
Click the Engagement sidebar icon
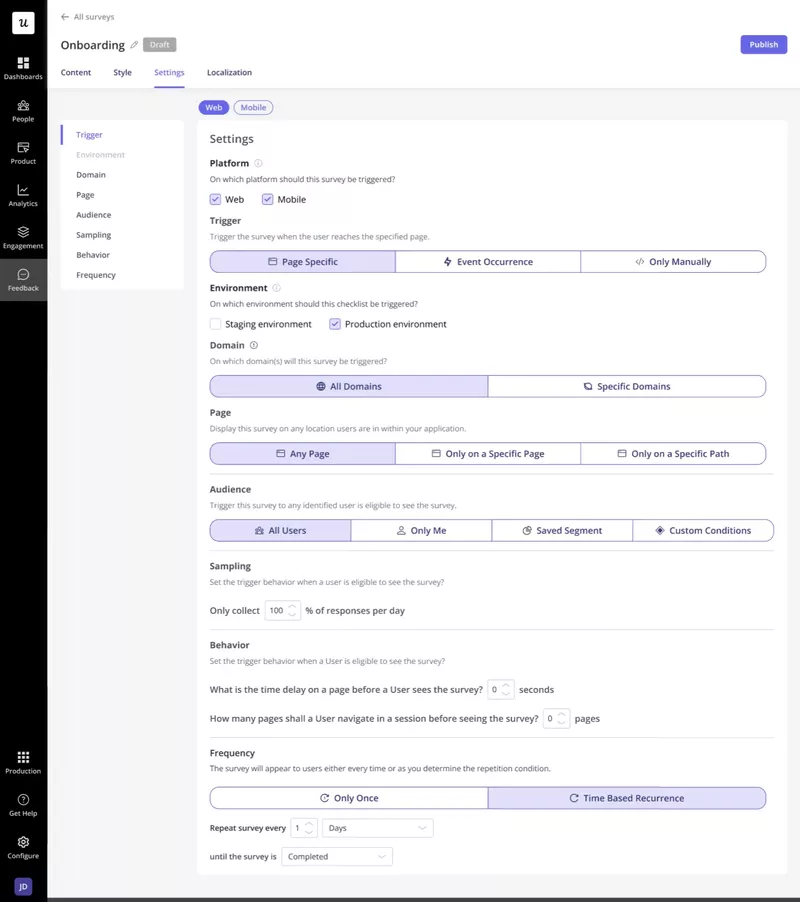(22, 232)
